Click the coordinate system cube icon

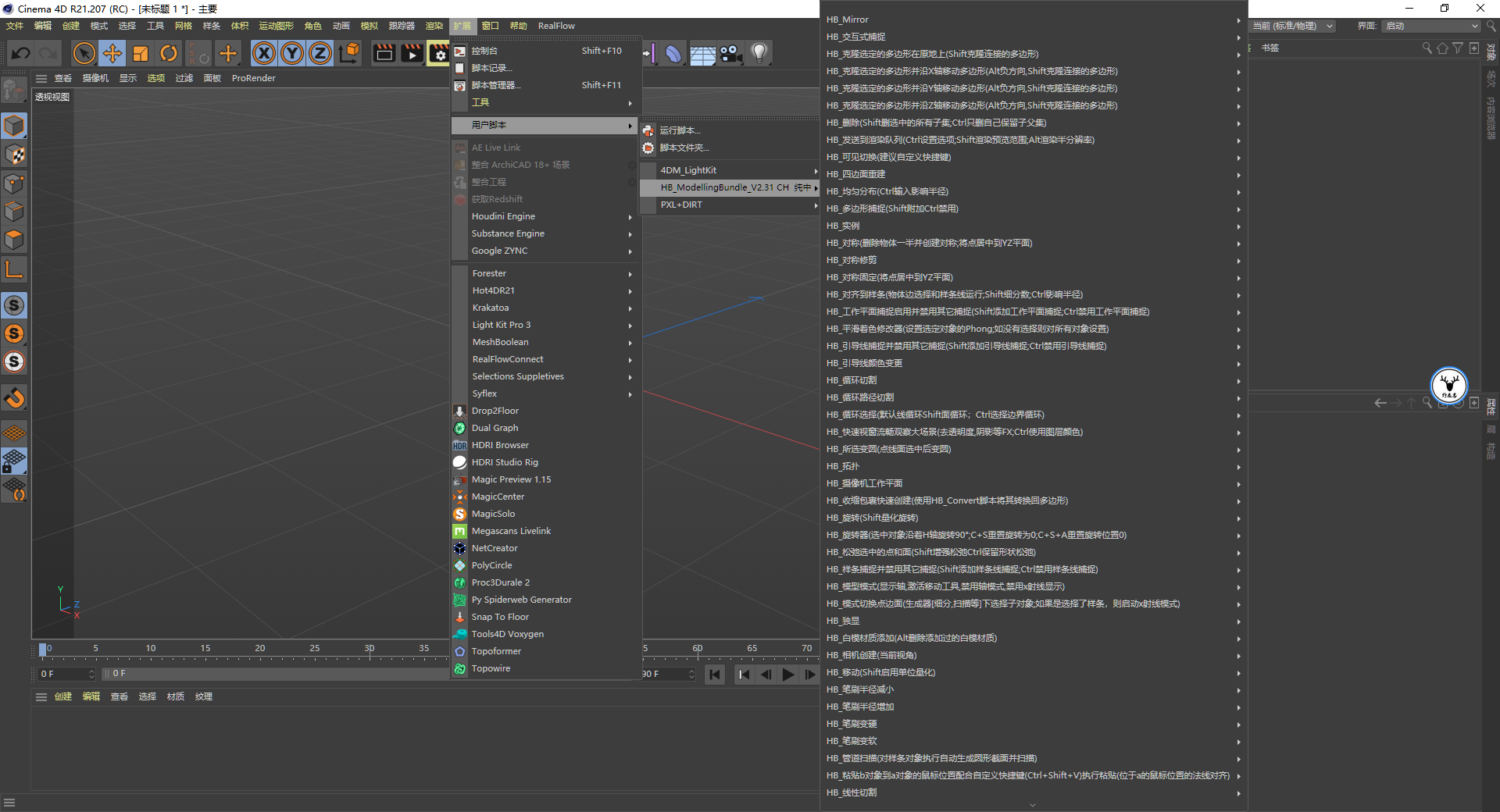tap(350, 53)
